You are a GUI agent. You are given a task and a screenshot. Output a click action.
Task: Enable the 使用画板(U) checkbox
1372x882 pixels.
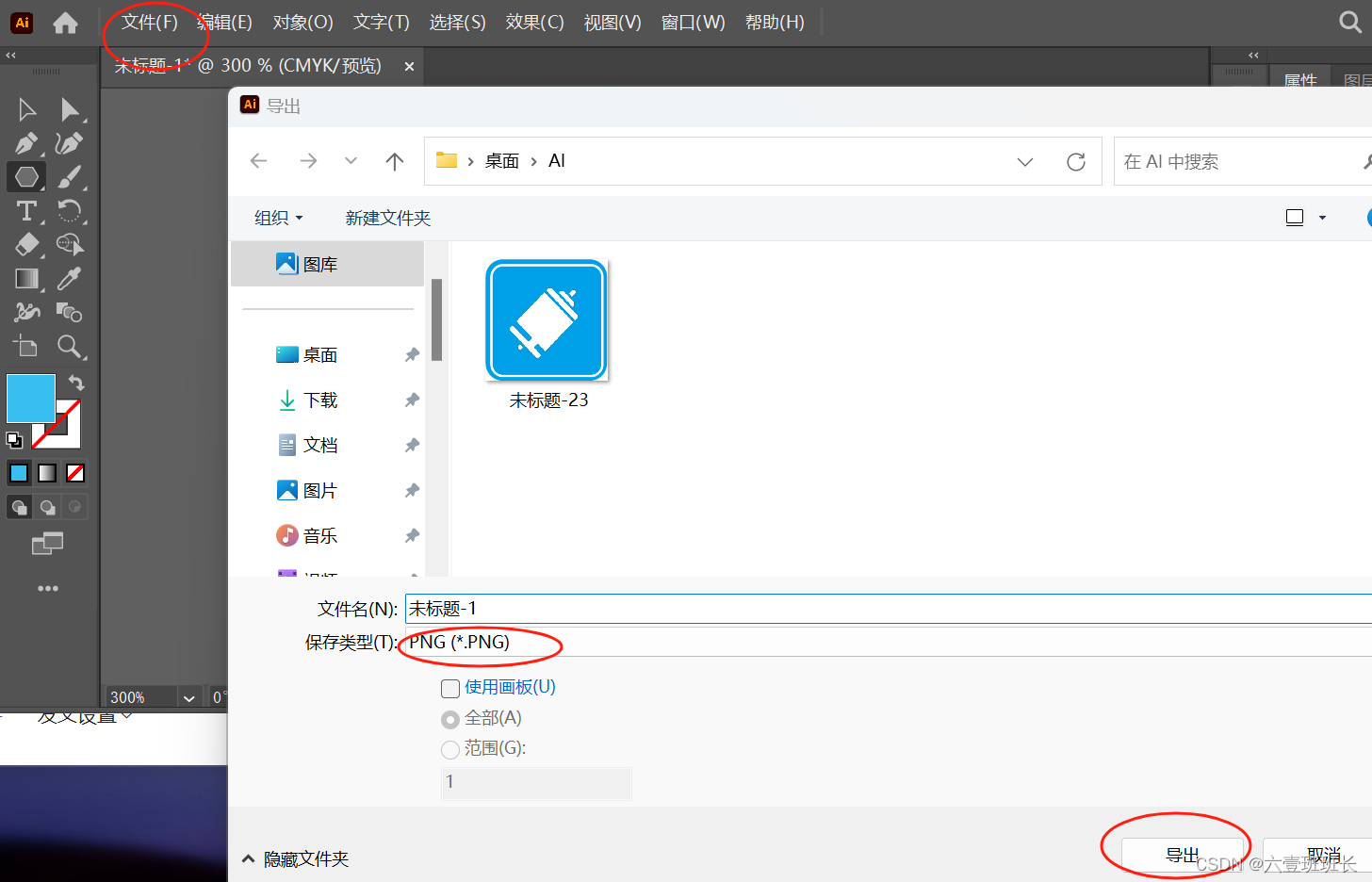tap(449, 688)
